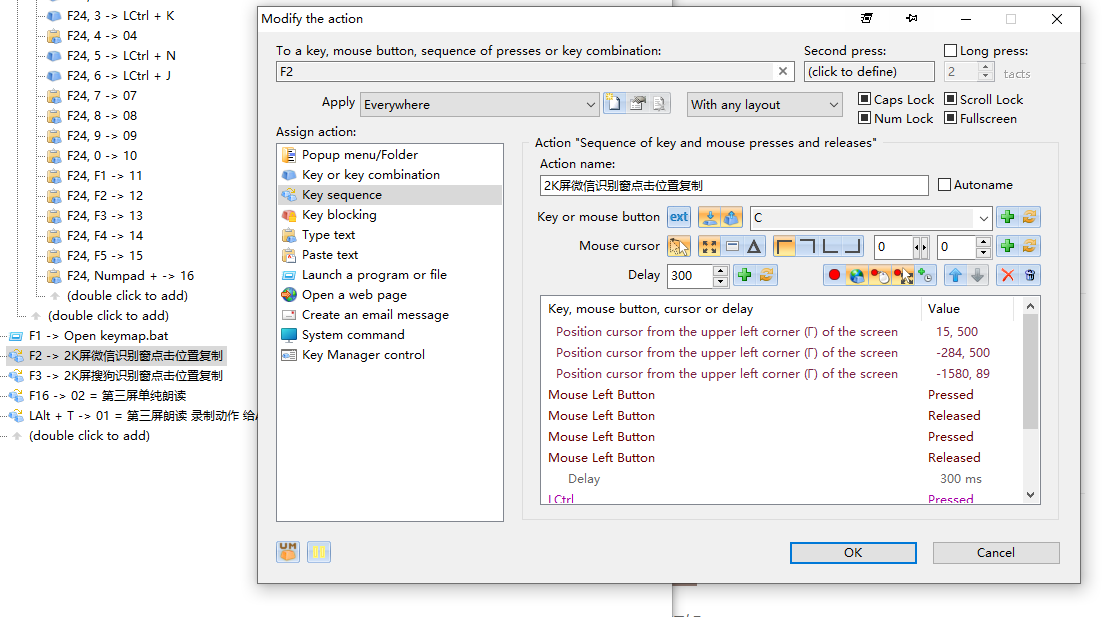Click the blue move-up arrow icon
Screen dimensions: 1104x617
click(x=956, y=275)
